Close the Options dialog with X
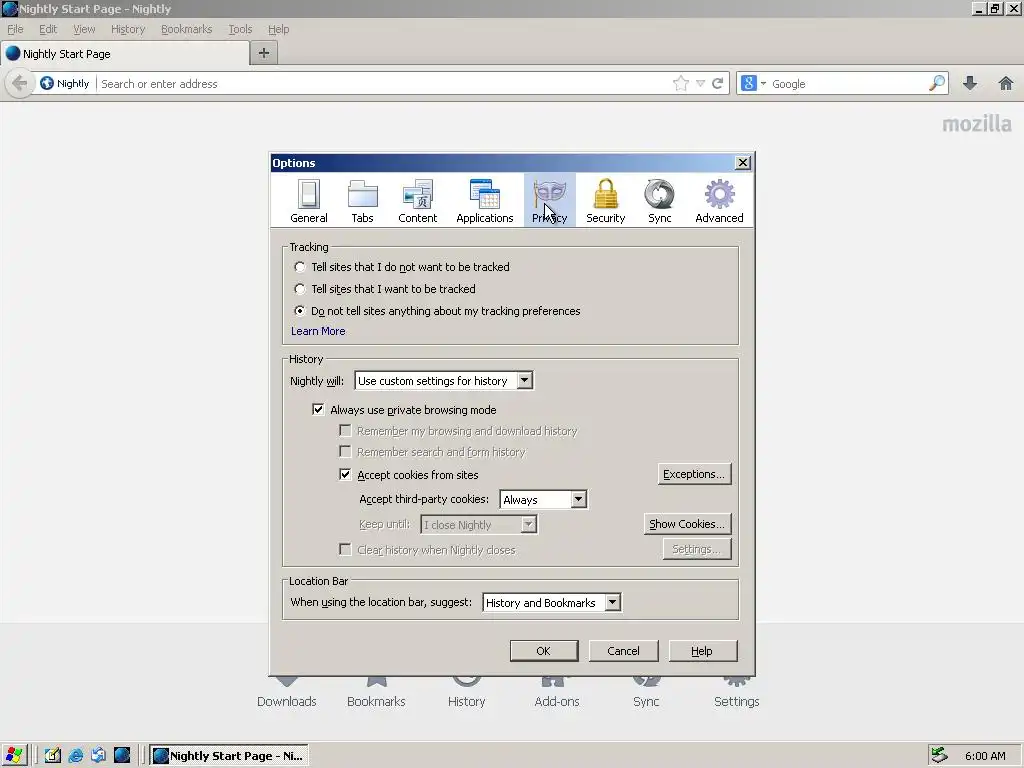This screenshot has width=1024, height=768. (x=743, y=163)
